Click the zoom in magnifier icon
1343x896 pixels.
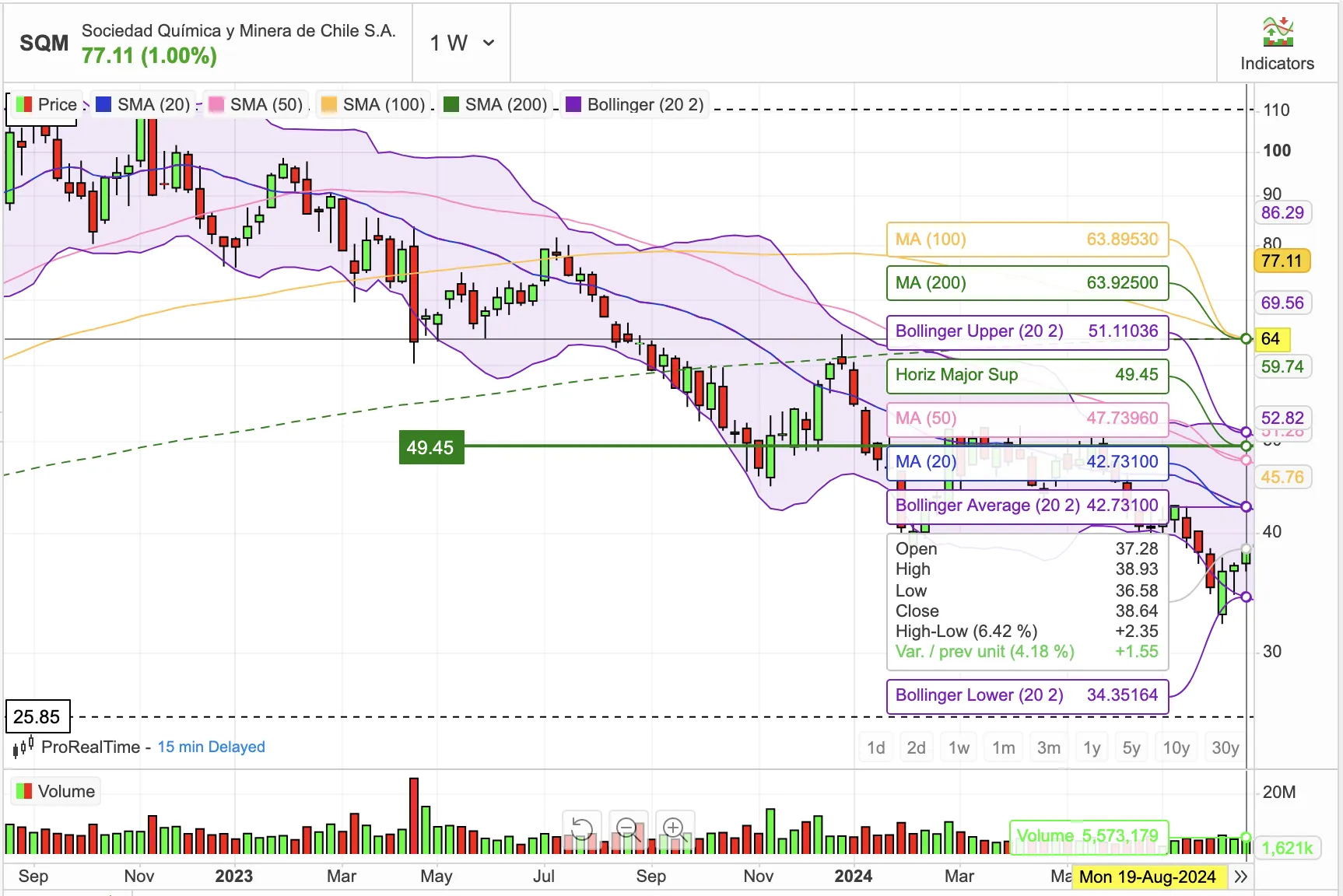pos(674,830)
